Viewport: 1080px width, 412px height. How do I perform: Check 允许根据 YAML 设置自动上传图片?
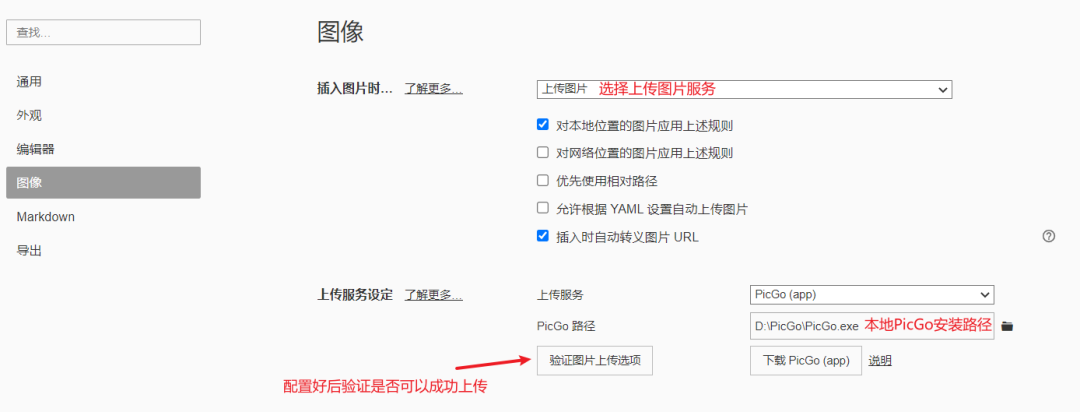(542, 209)
